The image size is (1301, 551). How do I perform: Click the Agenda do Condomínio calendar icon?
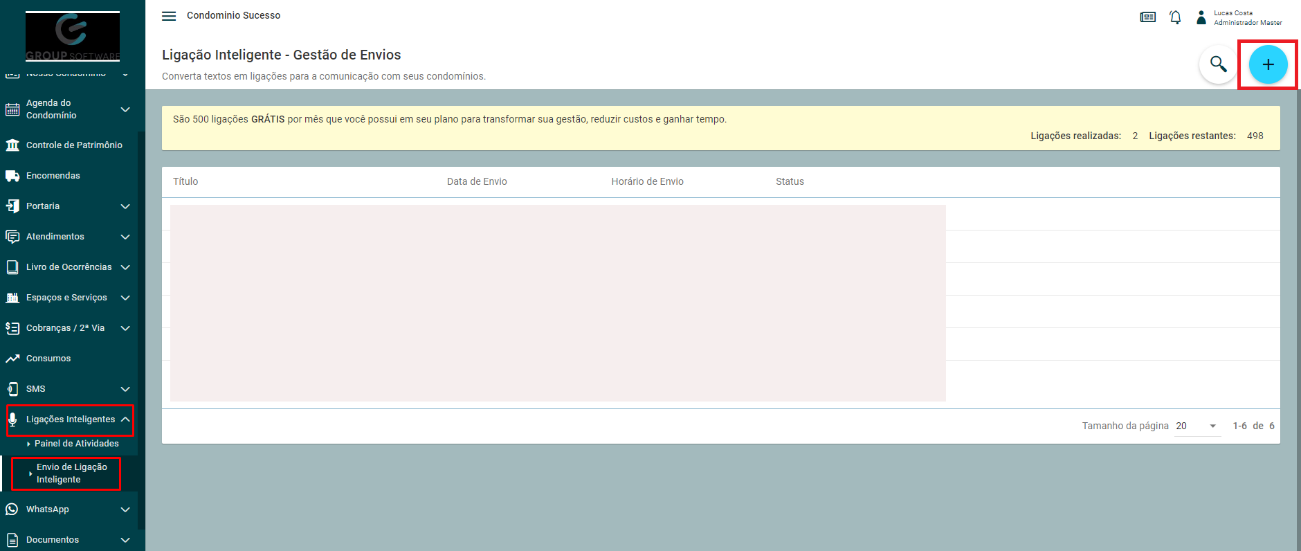pos(13,109)
